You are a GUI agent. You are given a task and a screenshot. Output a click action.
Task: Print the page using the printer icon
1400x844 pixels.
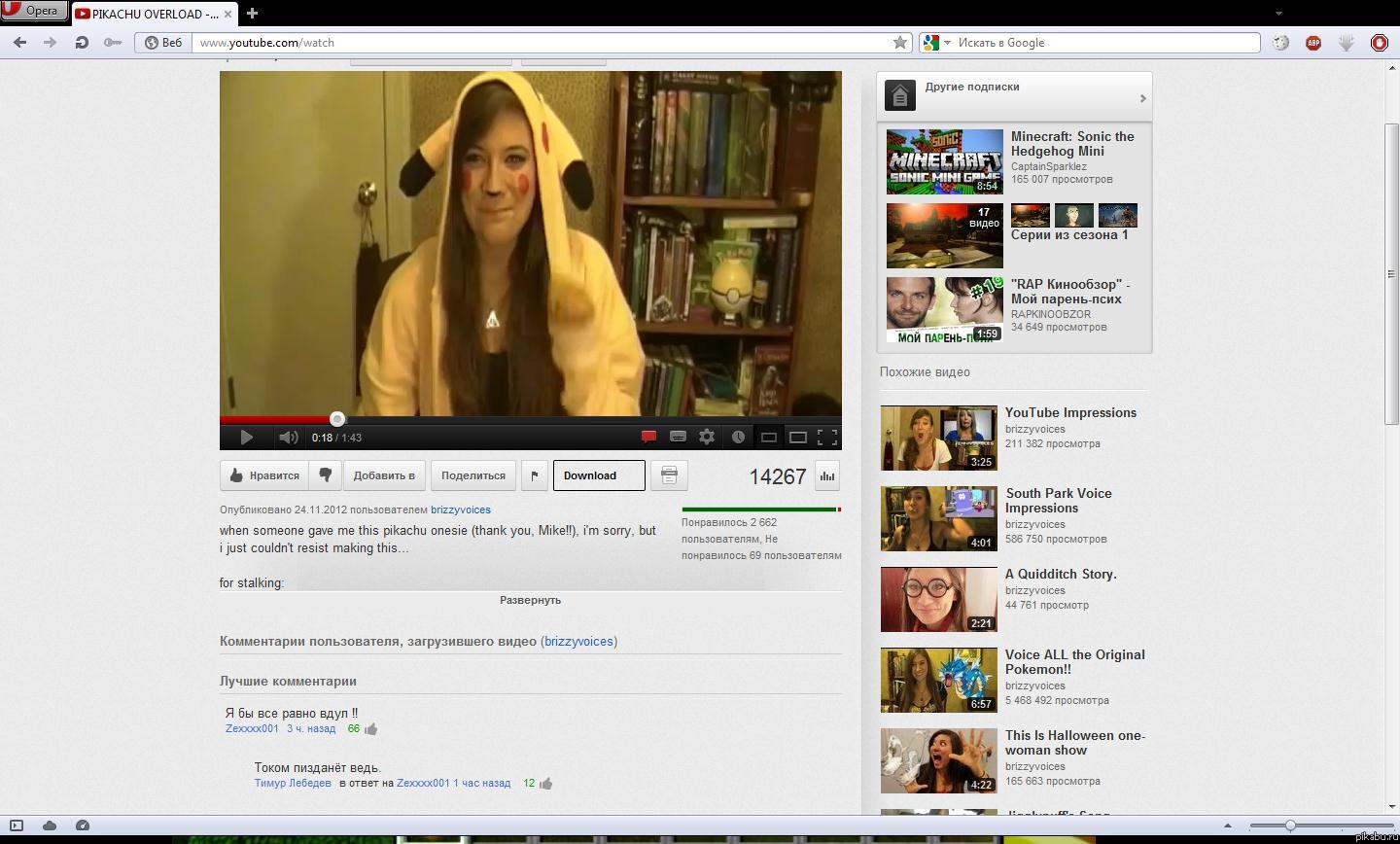(668, 475)
